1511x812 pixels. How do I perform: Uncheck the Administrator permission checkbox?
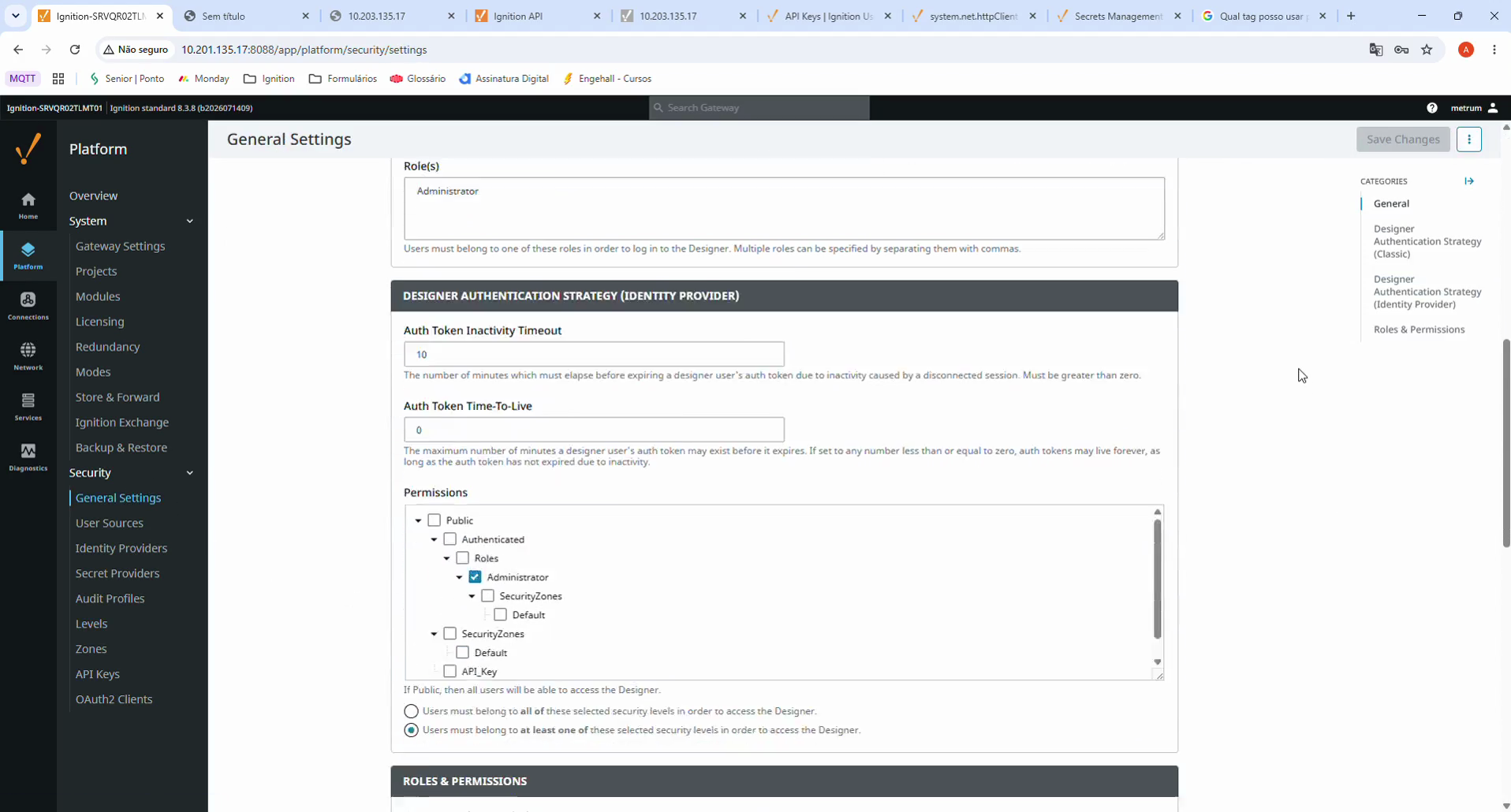[475, 577]
